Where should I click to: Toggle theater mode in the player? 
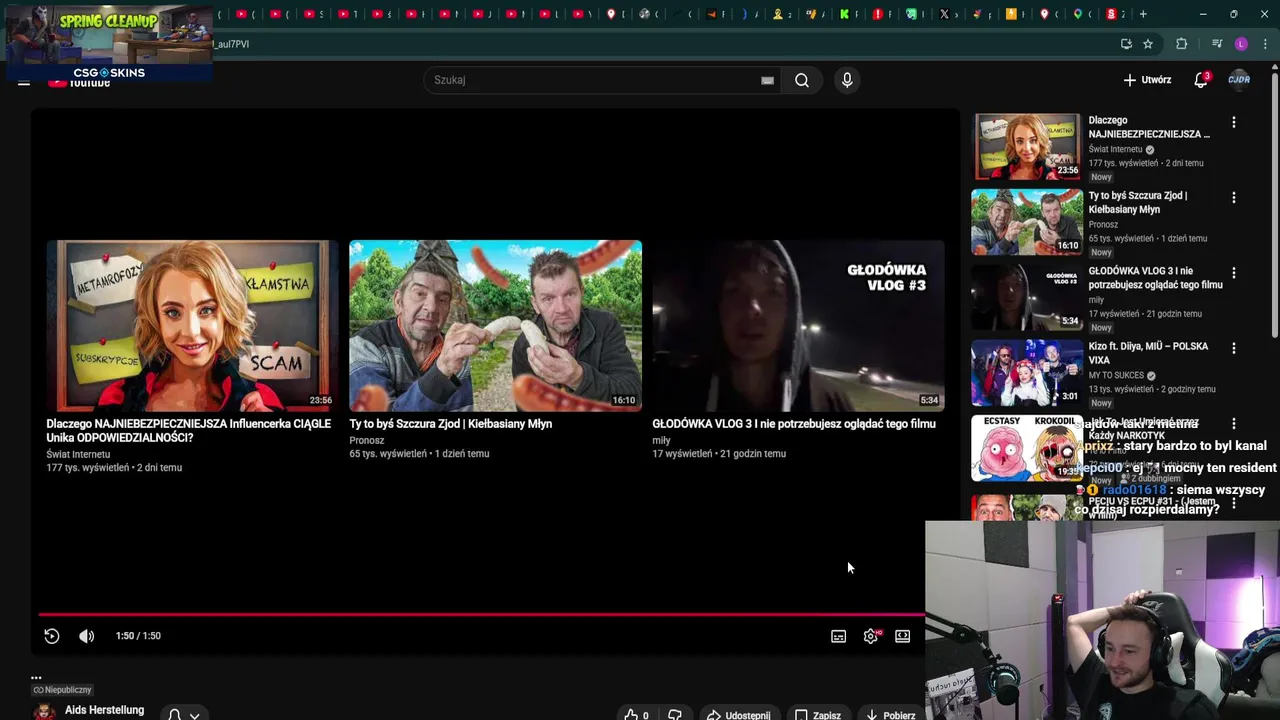pos(903,636)
